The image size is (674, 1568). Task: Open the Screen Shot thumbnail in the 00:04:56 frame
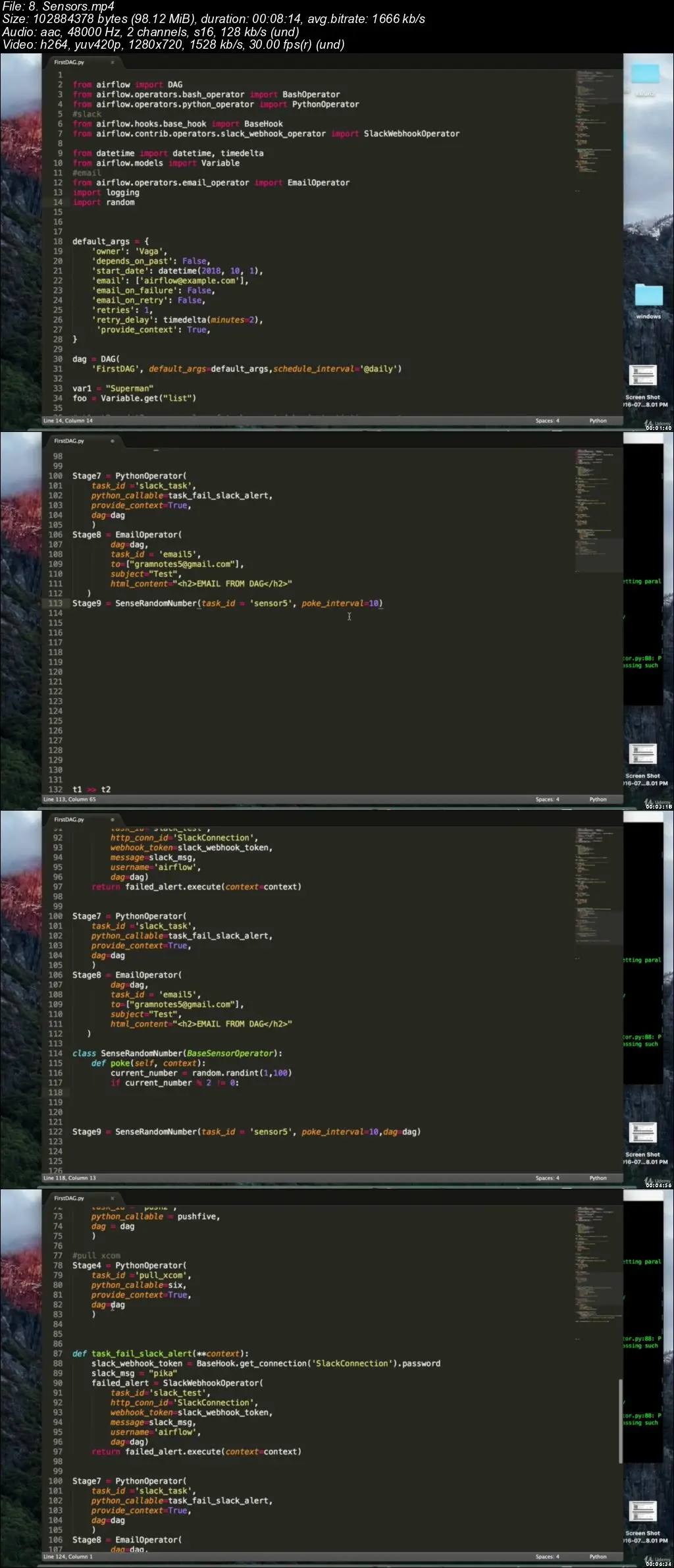pyautogui.click(x=642, y=1133)
